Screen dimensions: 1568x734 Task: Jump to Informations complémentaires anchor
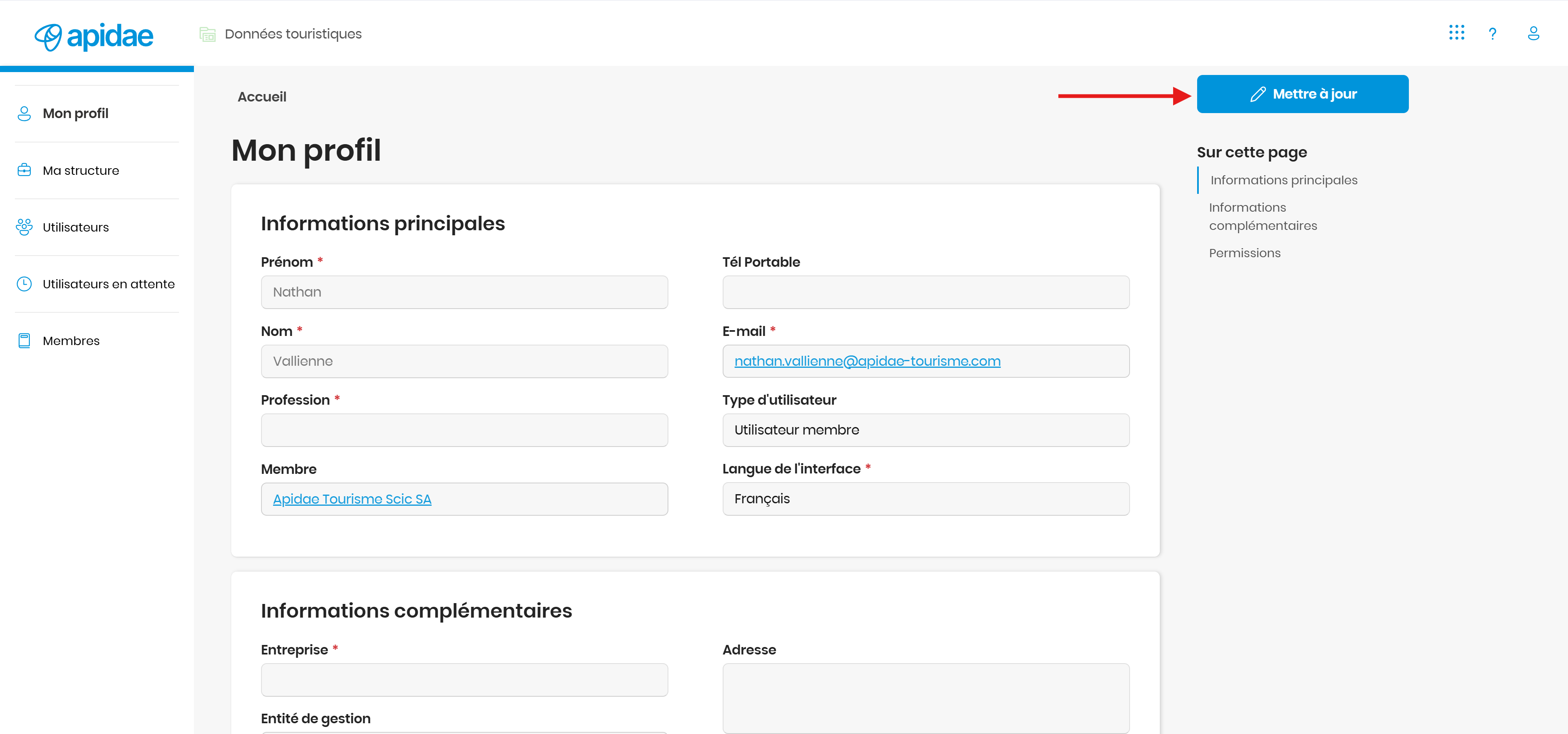click(1263, 217)
